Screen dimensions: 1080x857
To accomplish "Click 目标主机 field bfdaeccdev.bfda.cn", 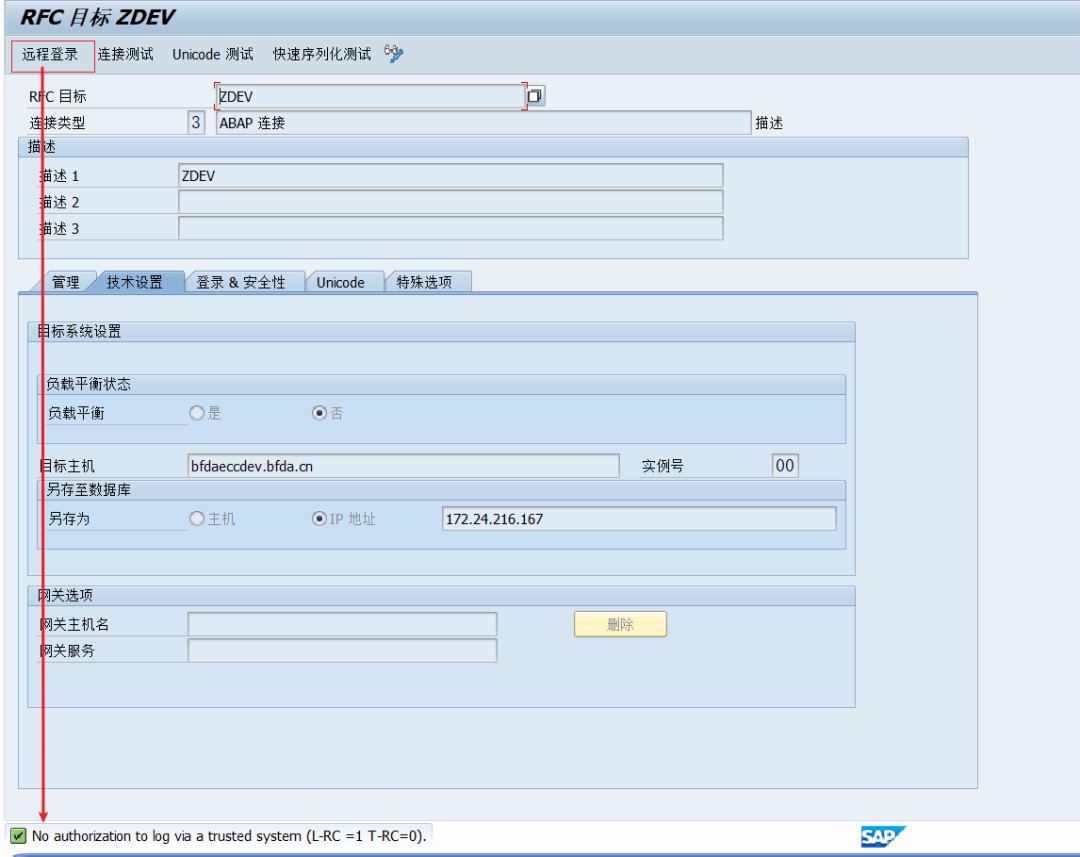I will tap(404, 466).
